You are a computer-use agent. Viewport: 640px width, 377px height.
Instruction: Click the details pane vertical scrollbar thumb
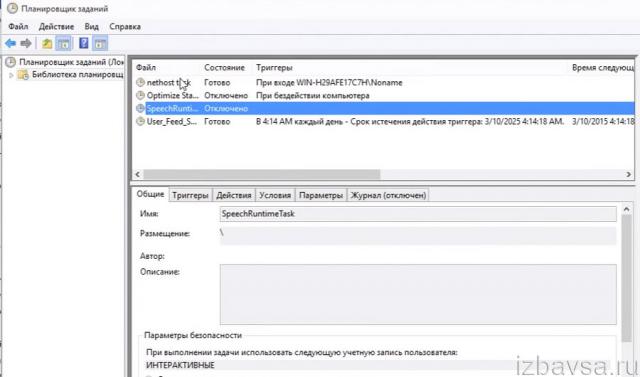627,277
